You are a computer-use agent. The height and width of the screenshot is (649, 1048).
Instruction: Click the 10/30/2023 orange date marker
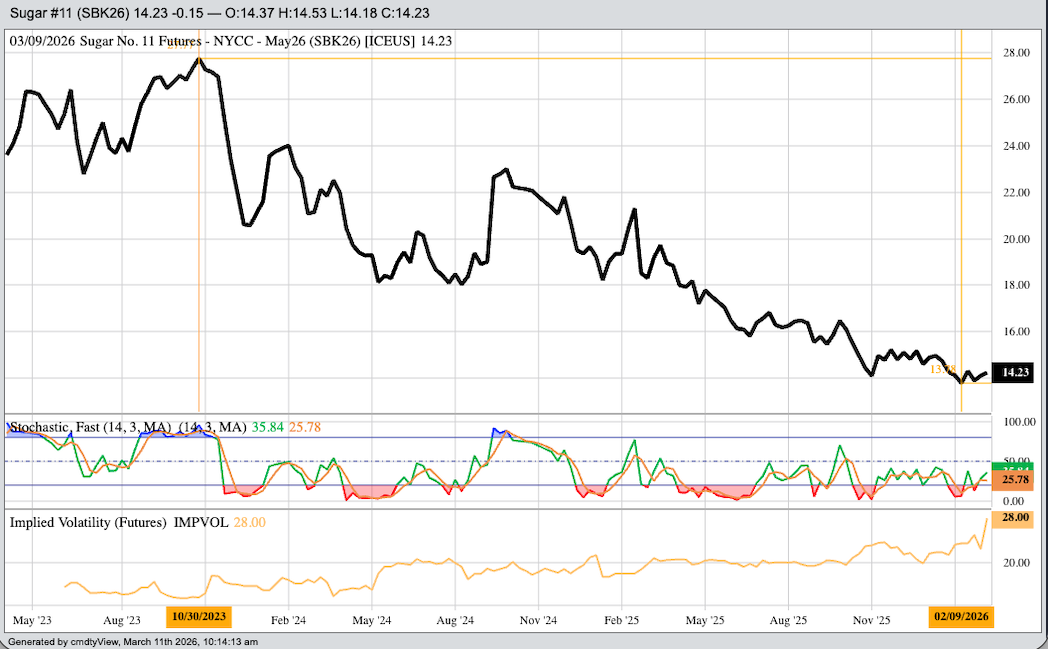tap(199, 616)
